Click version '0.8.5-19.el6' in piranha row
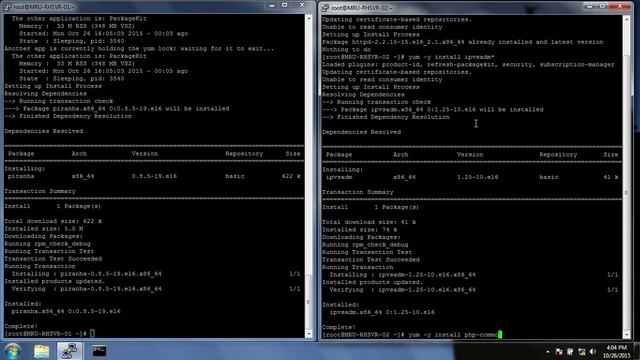Viewport: 640px width, 360px height. point(154,176)
